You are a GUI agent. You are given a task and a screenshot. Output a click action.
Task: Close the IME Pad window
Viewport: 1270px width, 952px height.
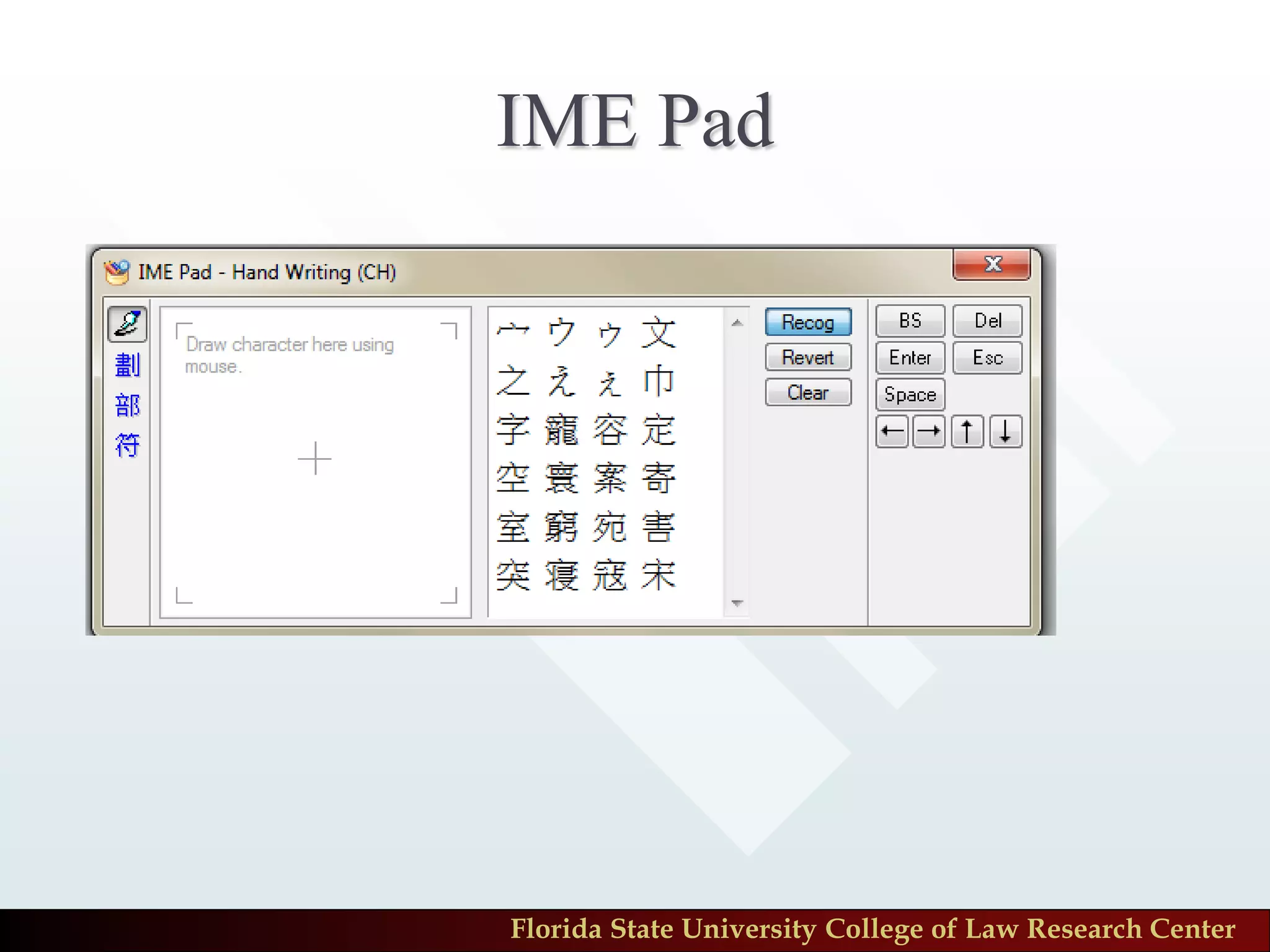click(992, 264)
